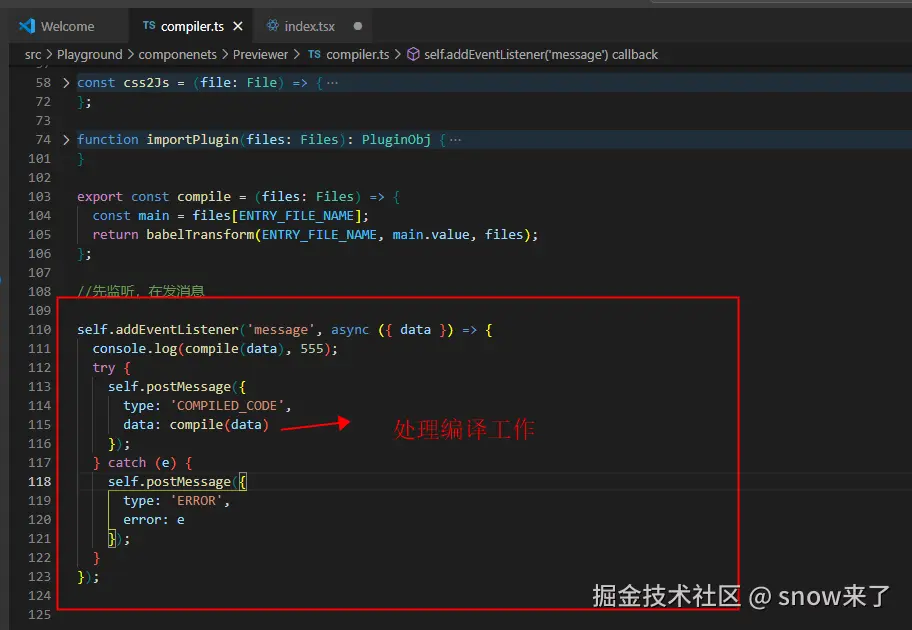Open the Previewer breadcrumb folder
This screenshot has height=630, width=912.
click(x=260, y=55)
